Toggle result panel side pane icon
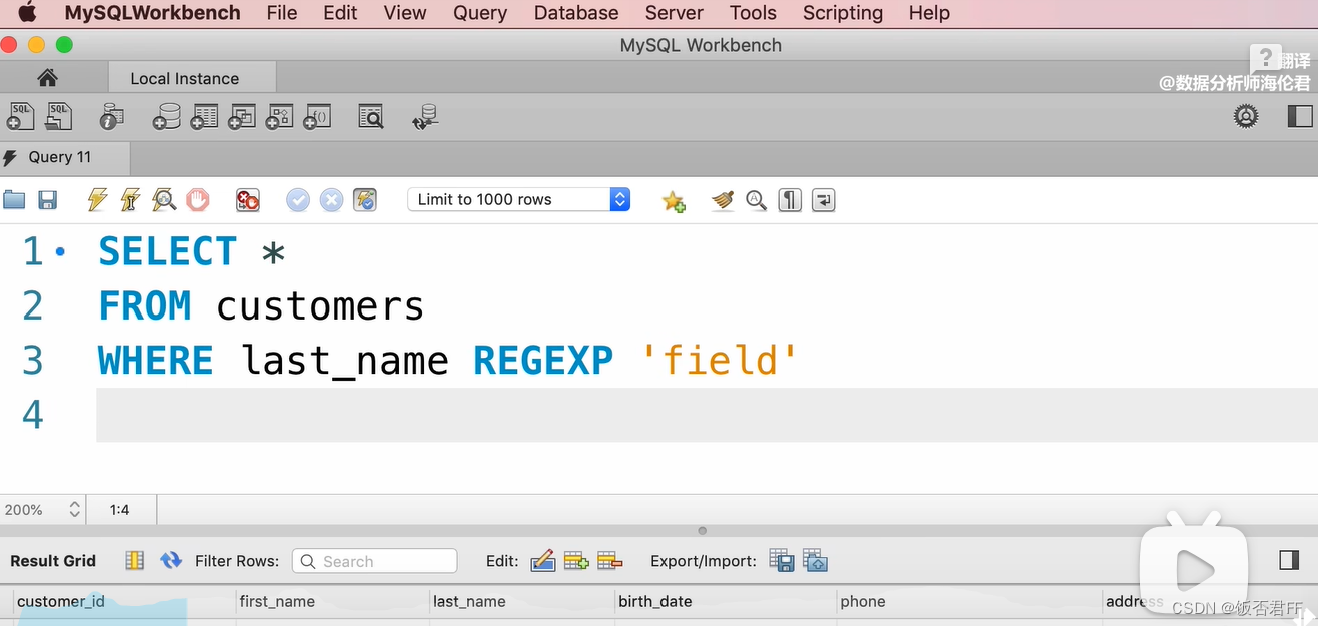 point(1289,560)
